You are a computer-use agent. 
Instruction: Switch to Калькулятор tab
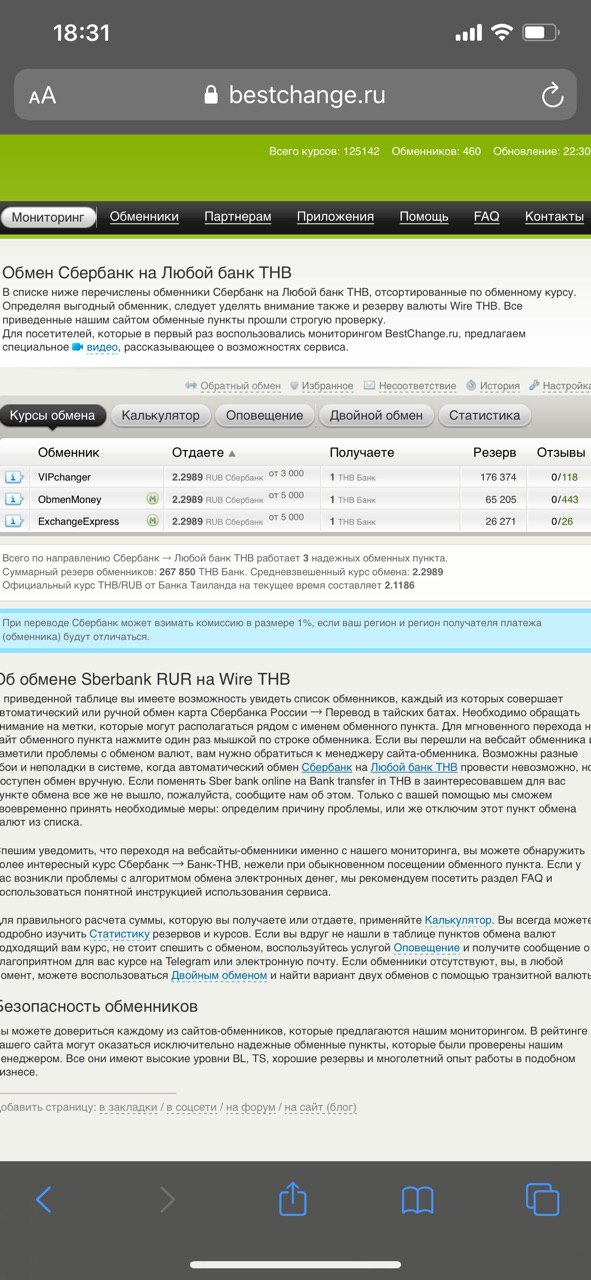pos(160,416)
